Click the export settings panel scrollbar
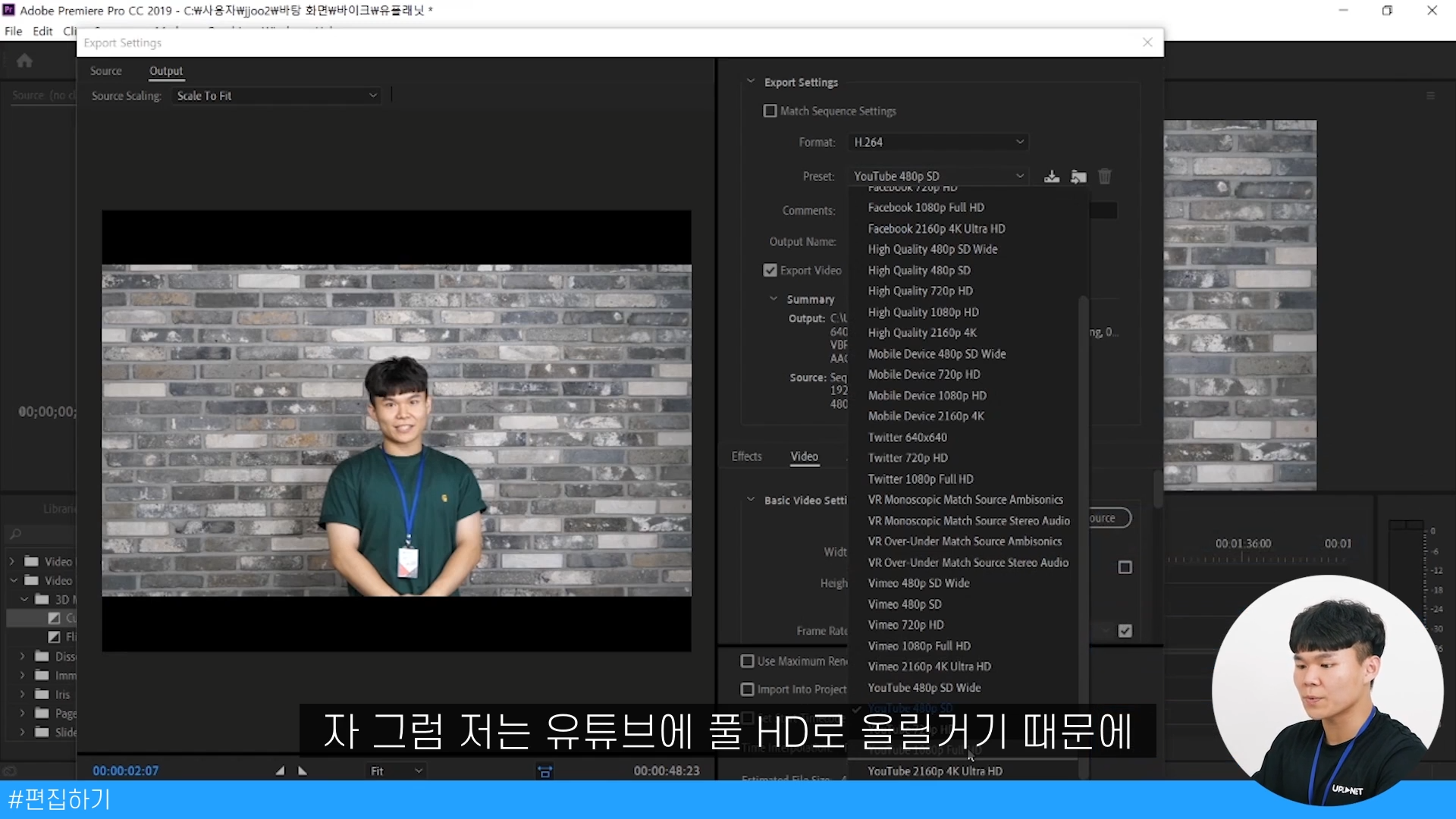The width and height of the screenshot is (1456, 819). click(x=1158, y=489)
